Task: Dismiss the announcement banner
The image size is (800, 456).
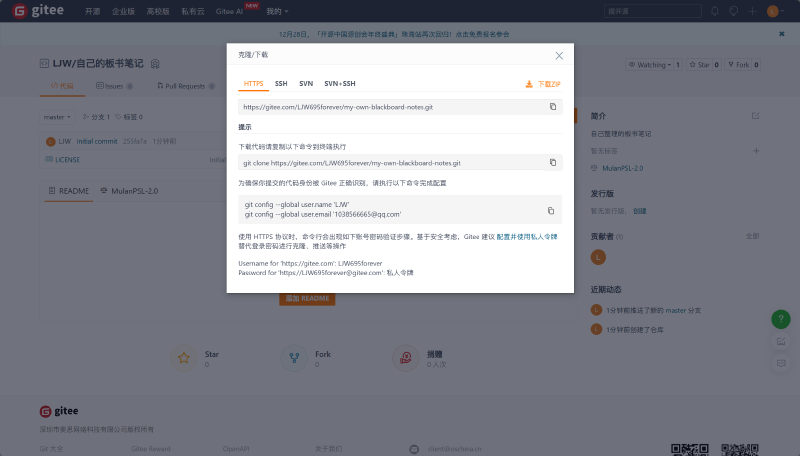Action: click(x=782, y=34)
